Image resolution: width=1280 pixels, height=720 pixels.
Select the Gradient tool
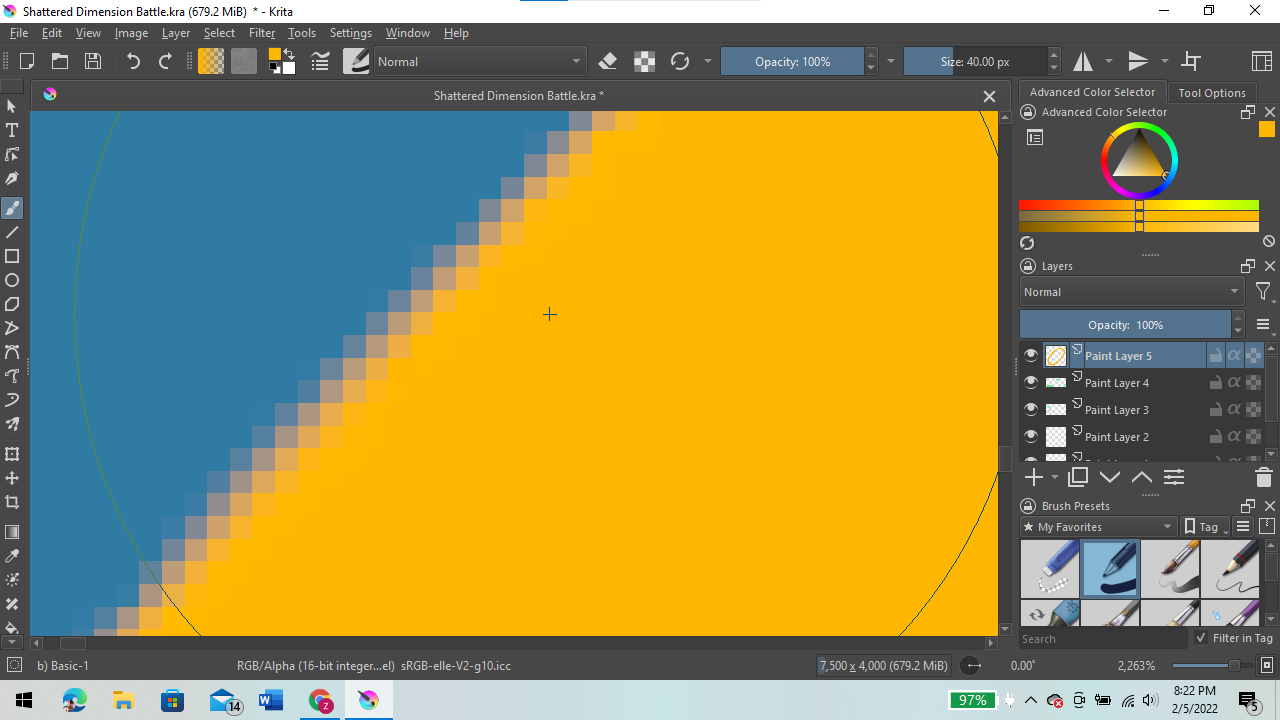click(12, 532)
